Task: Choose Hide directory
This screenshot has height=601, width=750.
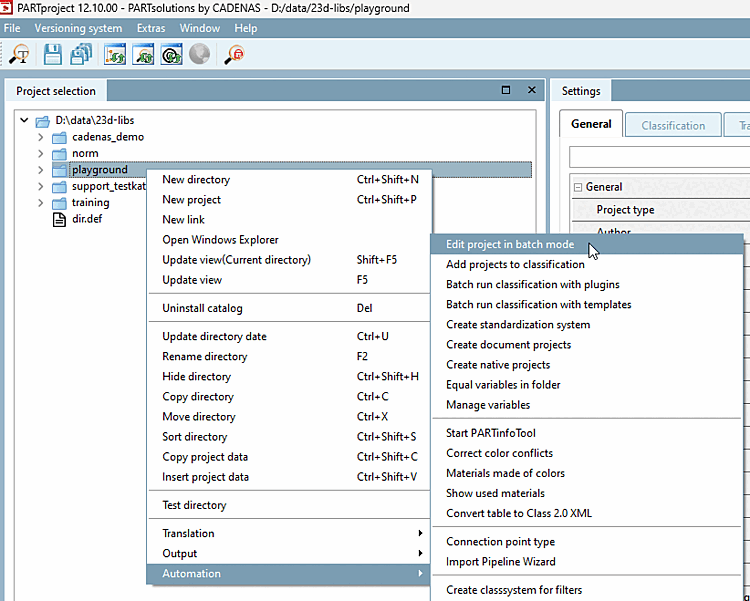Action: tap(289, 377)
